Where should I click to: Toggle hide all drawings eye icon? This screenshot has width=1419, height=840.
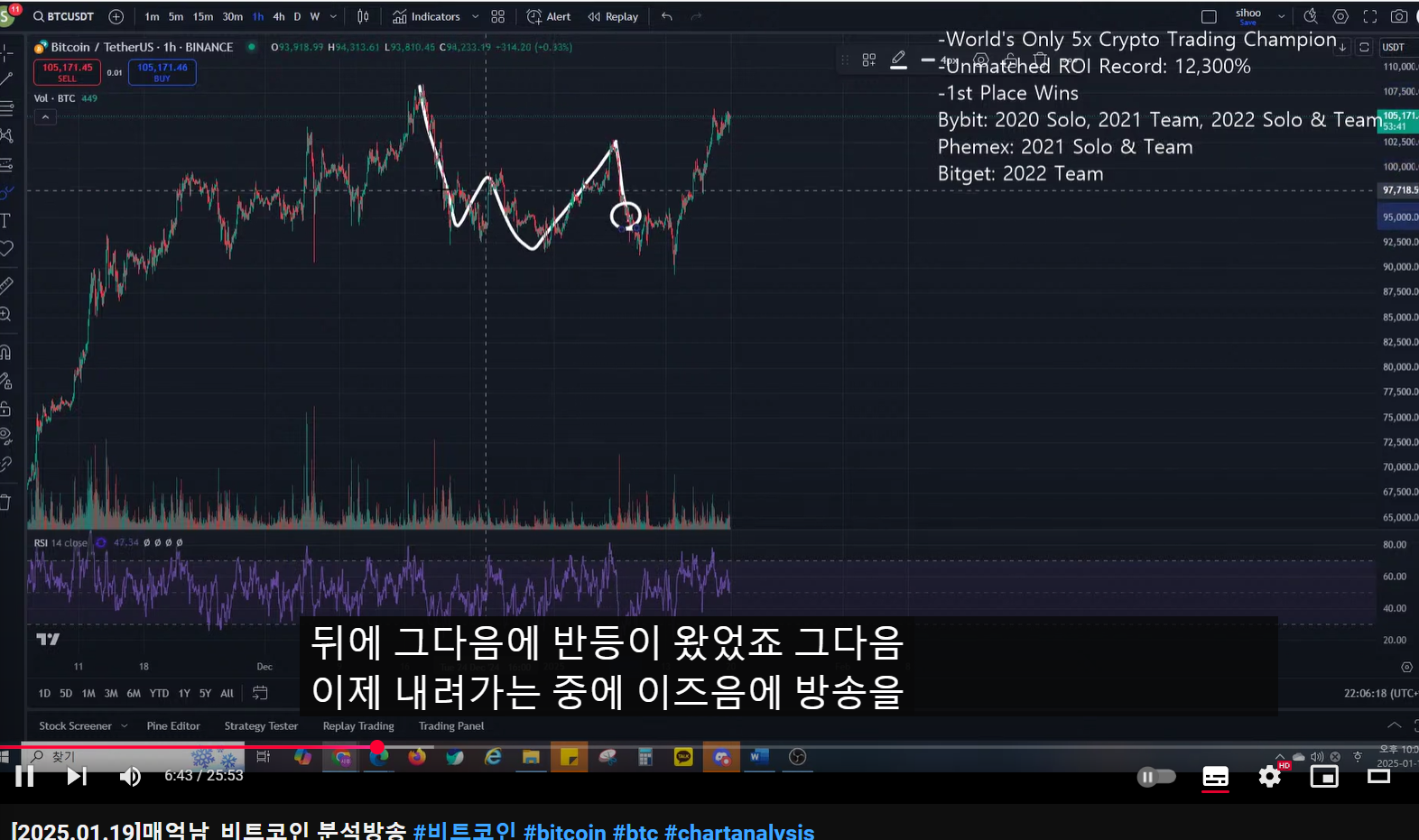(5, 437)
